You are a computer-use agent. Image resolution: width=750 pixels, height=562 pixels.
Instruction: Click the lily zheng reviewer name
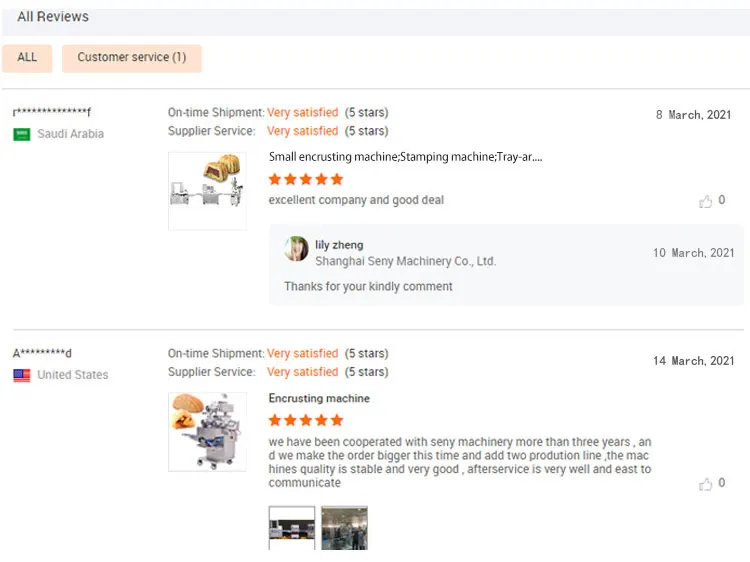coord(339,245)
